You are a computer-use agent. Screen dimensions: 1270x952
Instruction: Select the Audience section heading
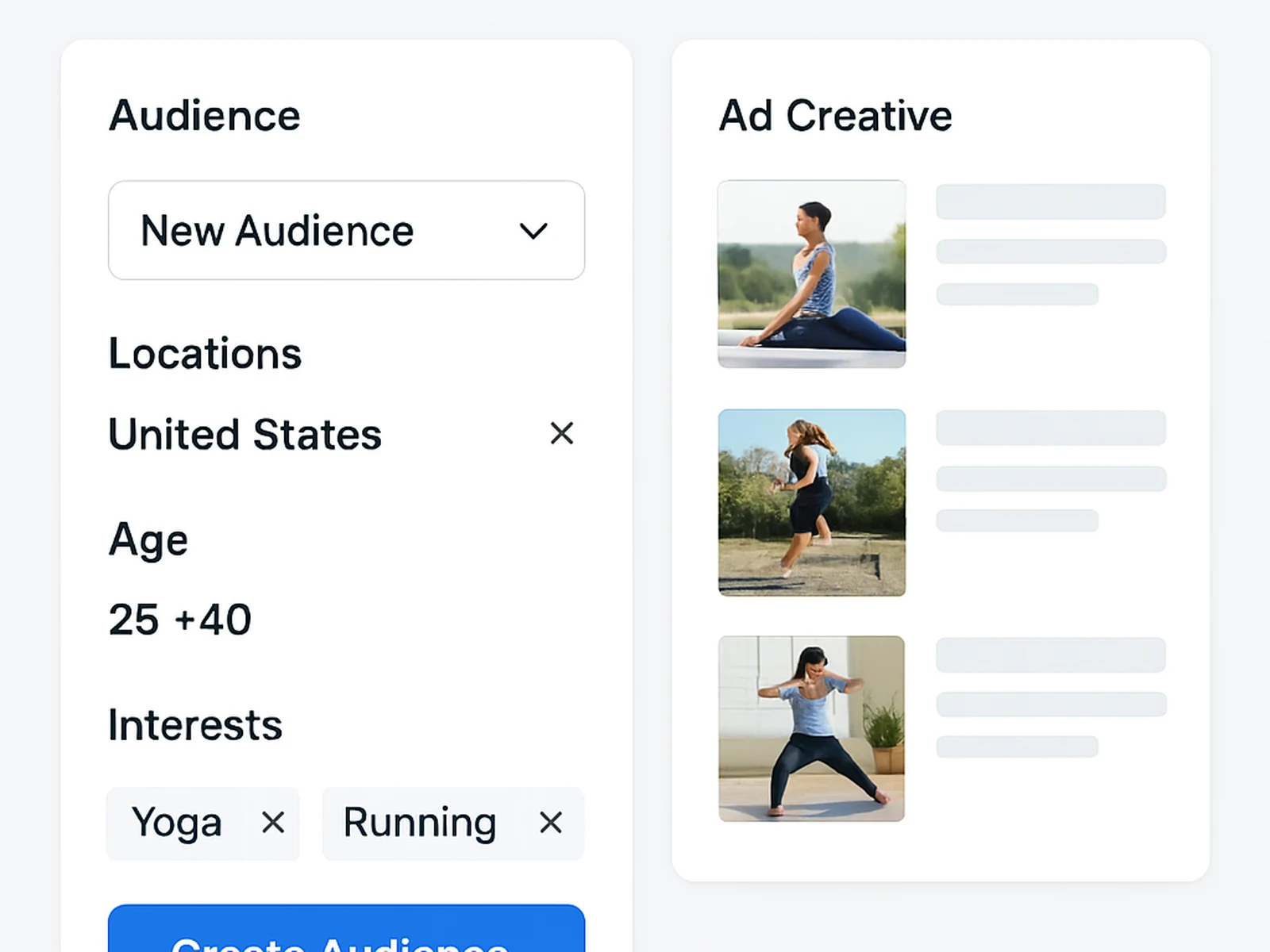click(x=204, y=114)
